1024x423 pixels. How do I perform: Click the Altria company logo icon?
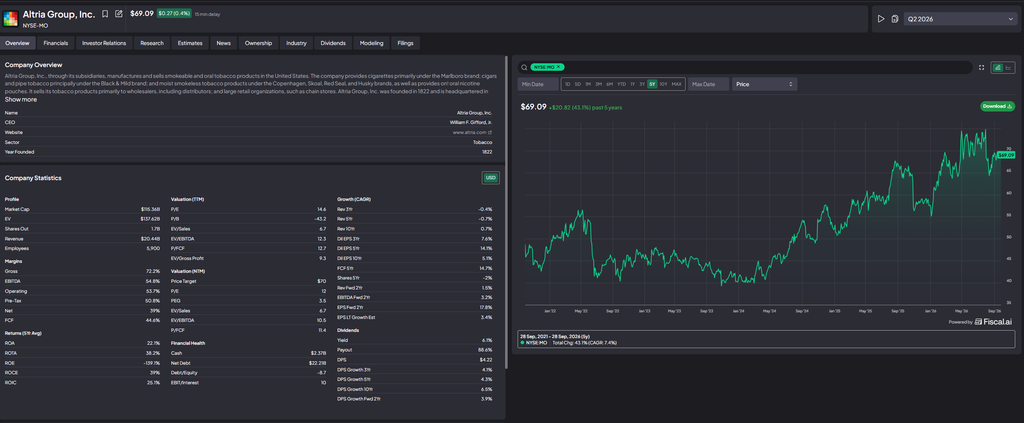[10, 18]
